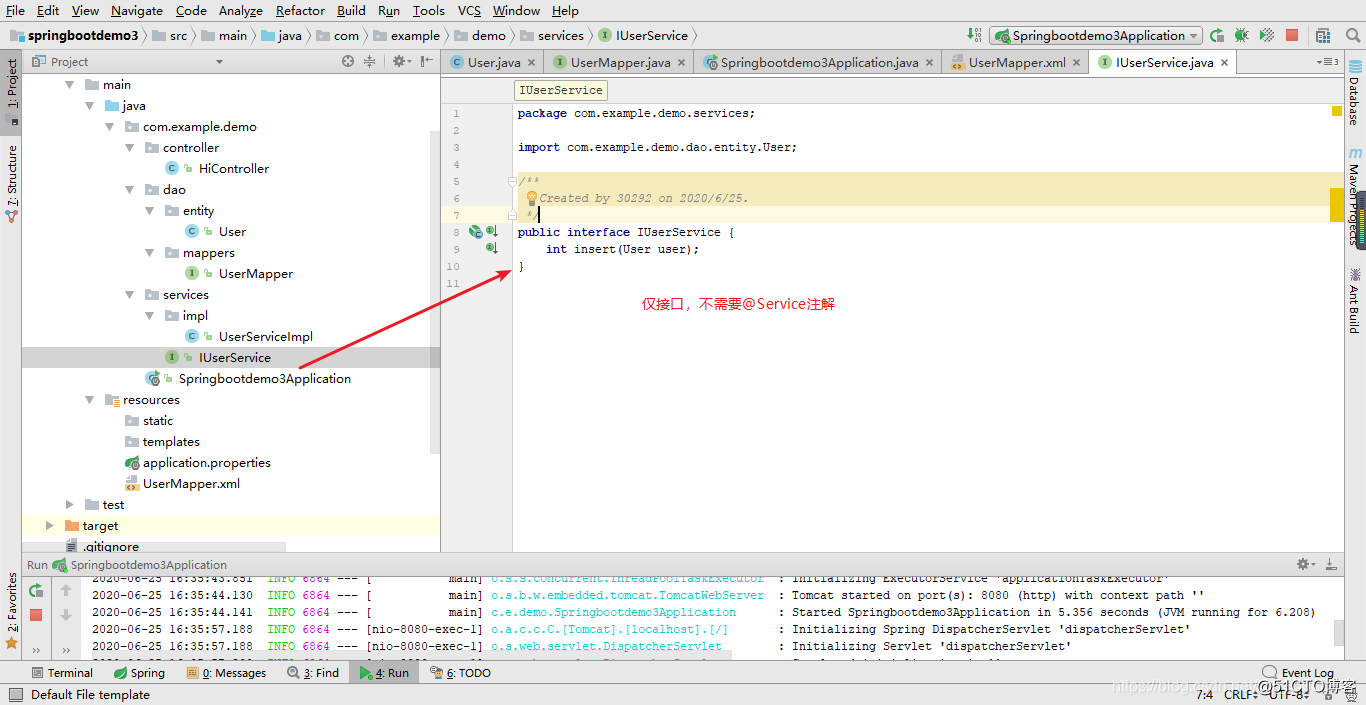Toggle the Structure side tool window
Image resolution: width=1366 pixels, height=705 pixels.
[x=12, y=183]
